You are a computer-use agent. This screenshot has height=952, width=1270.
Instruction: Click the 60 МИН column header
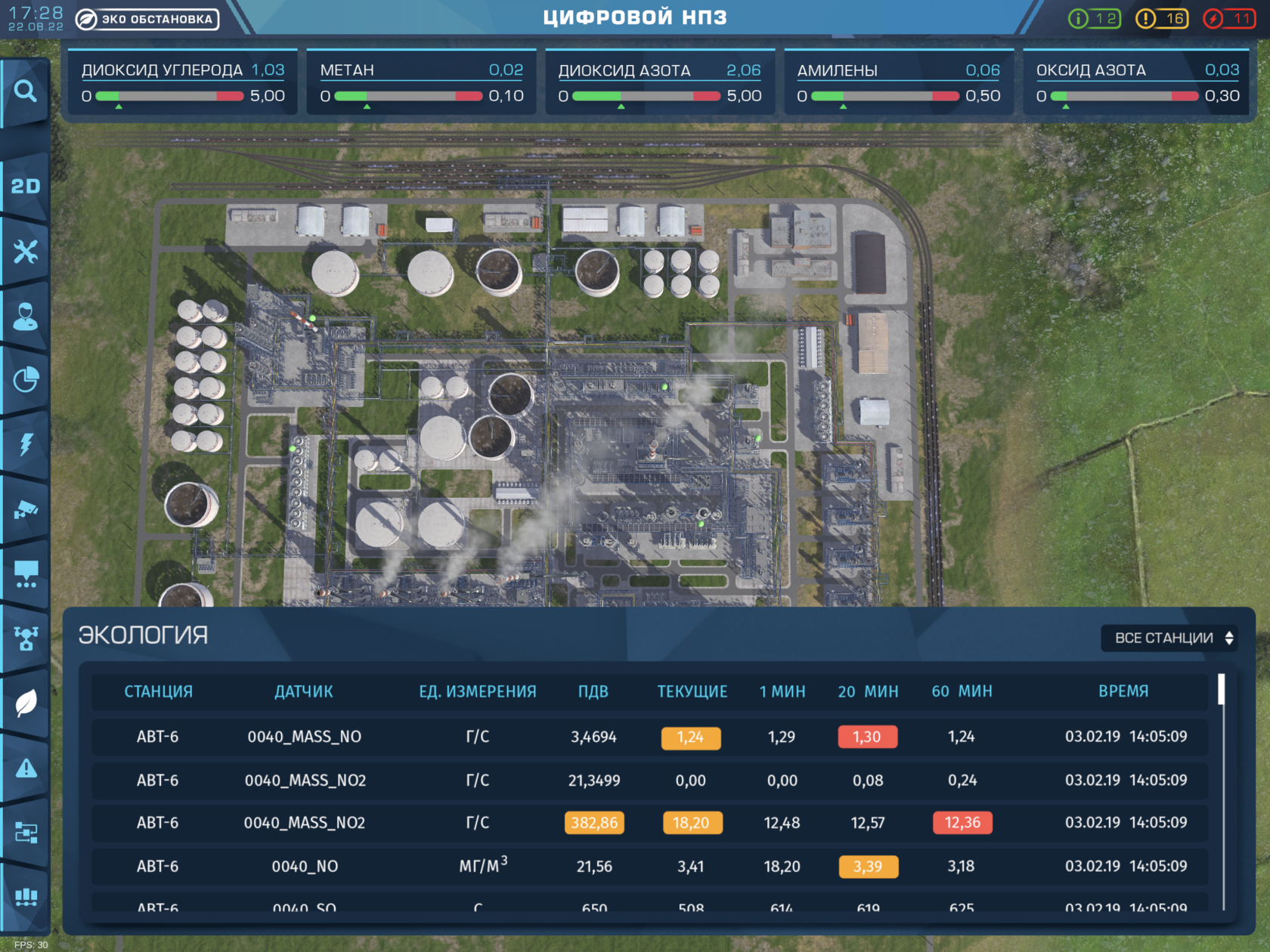tap(962, 691)
